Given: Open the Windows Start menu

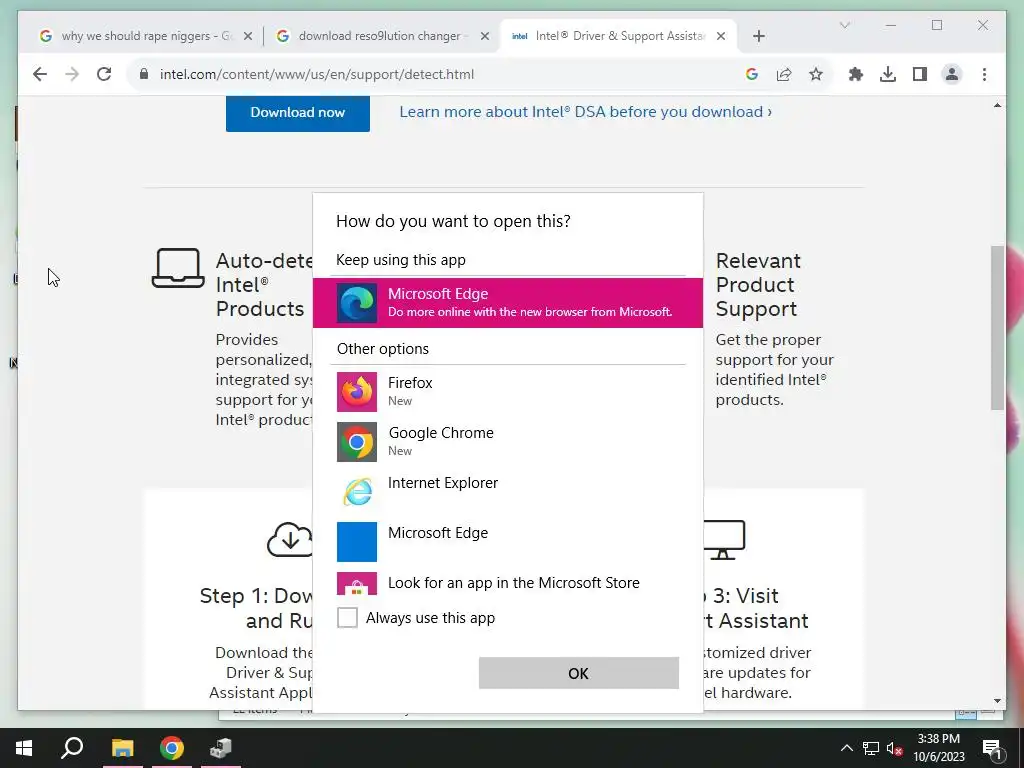Looking at the screenshot, I should [x=24, y=748].
